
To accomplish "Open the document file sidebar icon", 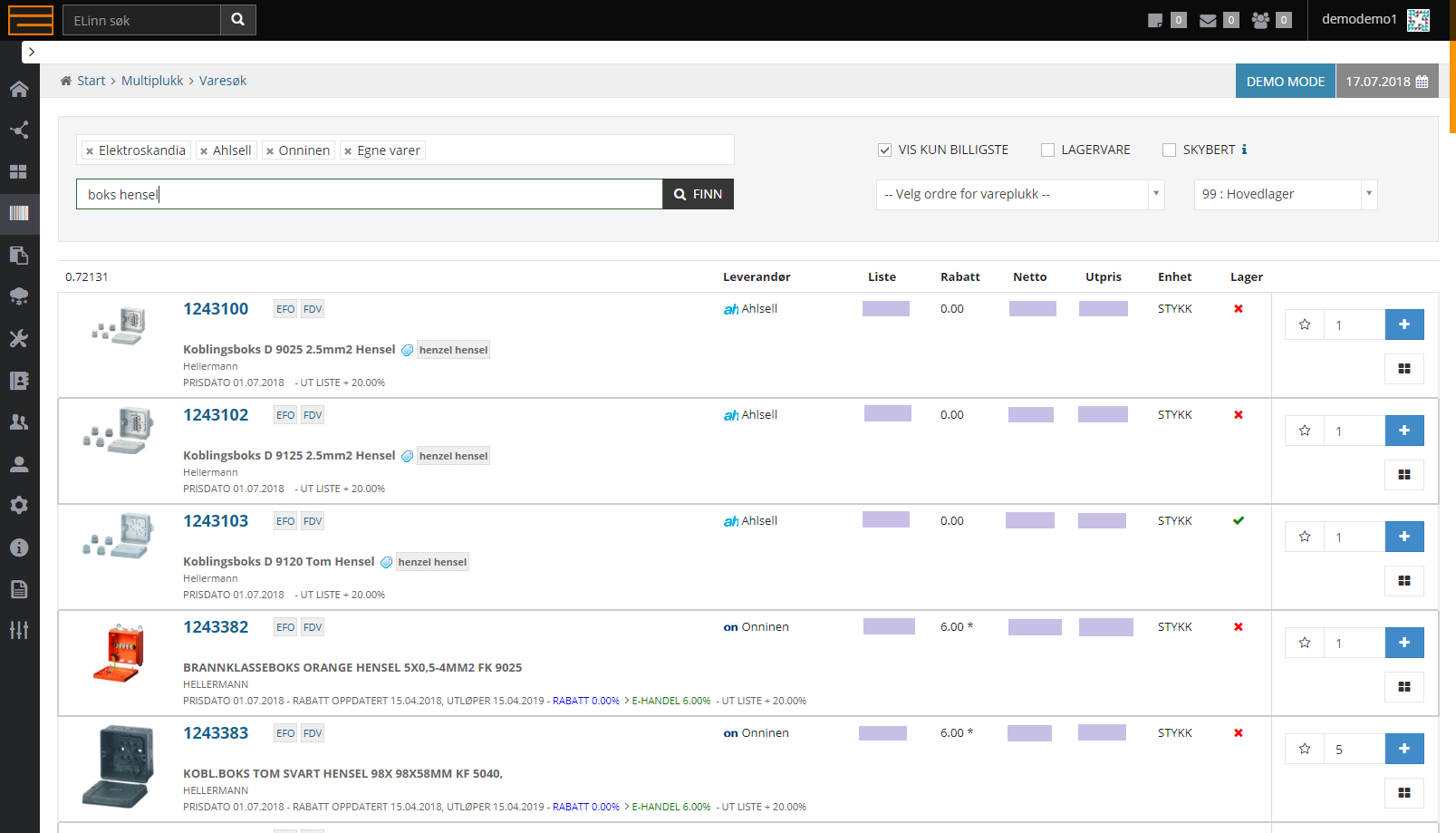I will [x=19, y=588].
